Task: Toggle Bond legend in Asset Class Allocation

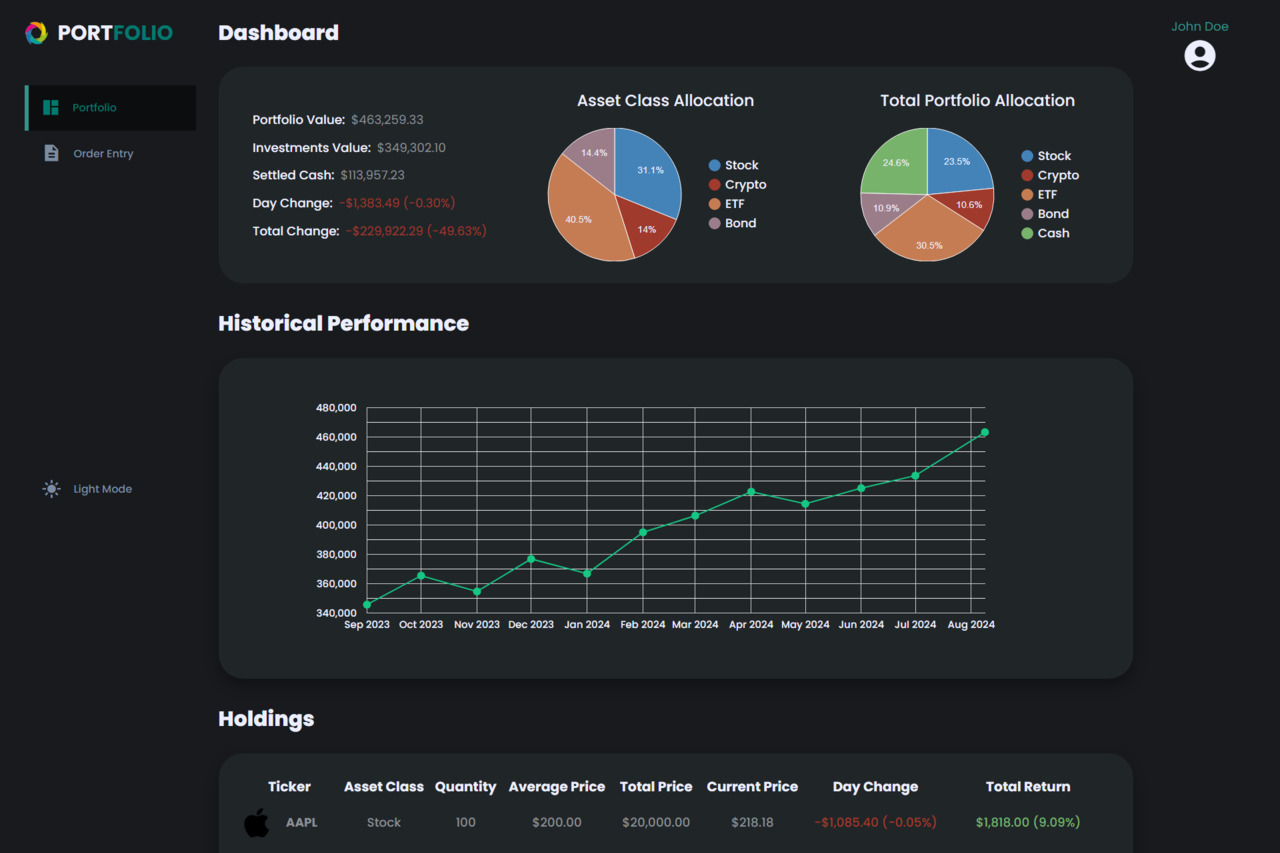Action: click(732, 223)
